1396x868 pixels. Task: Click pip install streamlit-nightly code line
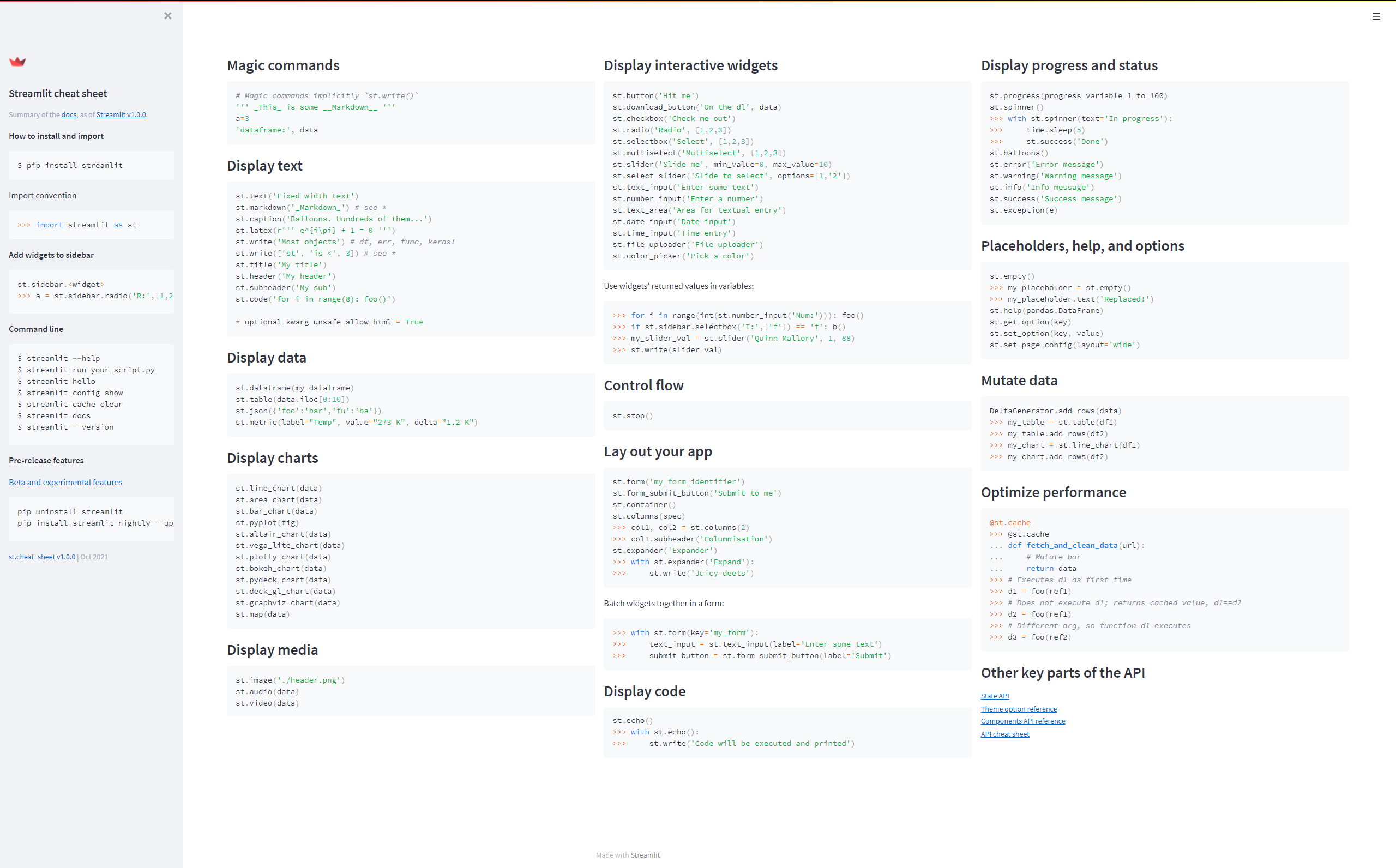coord(92,523)
